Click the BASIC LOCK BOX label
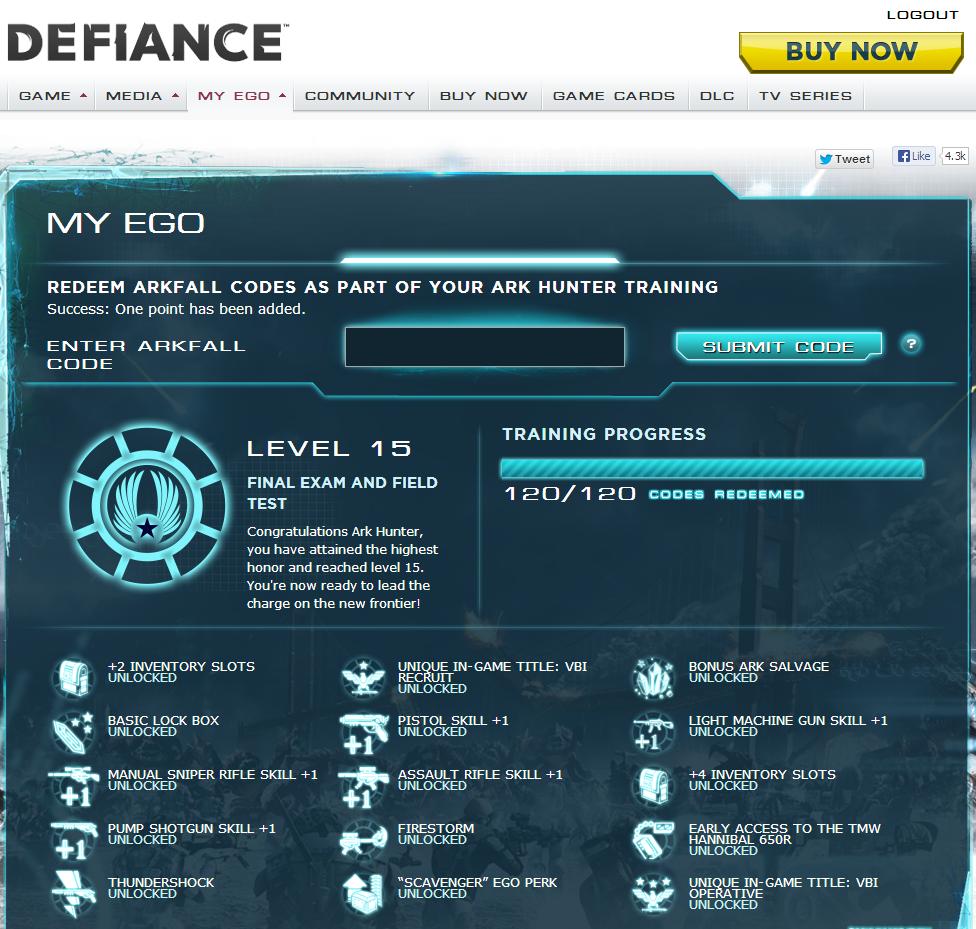The height and width of the screenshot is (929, 976). [163, 720]
